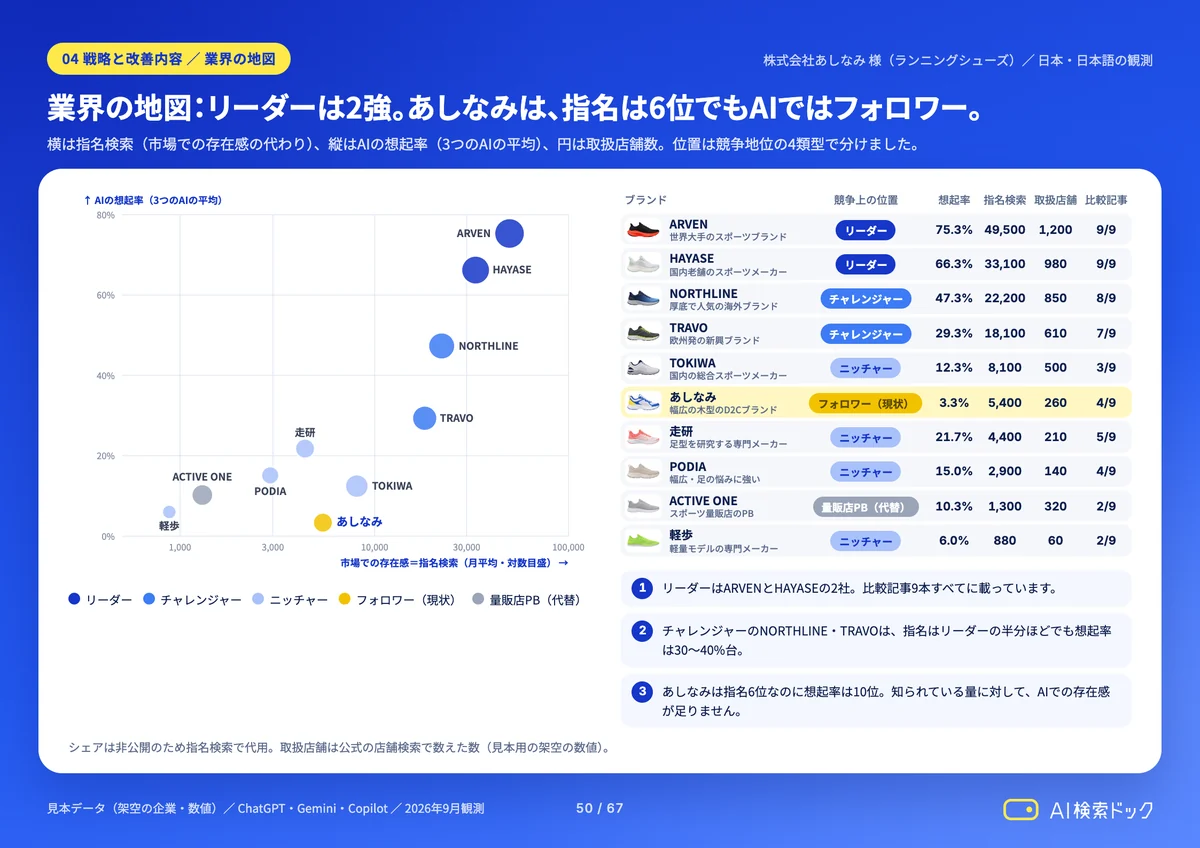Click the 320 store count for ACTIVE ONE

pos(1055,505)
